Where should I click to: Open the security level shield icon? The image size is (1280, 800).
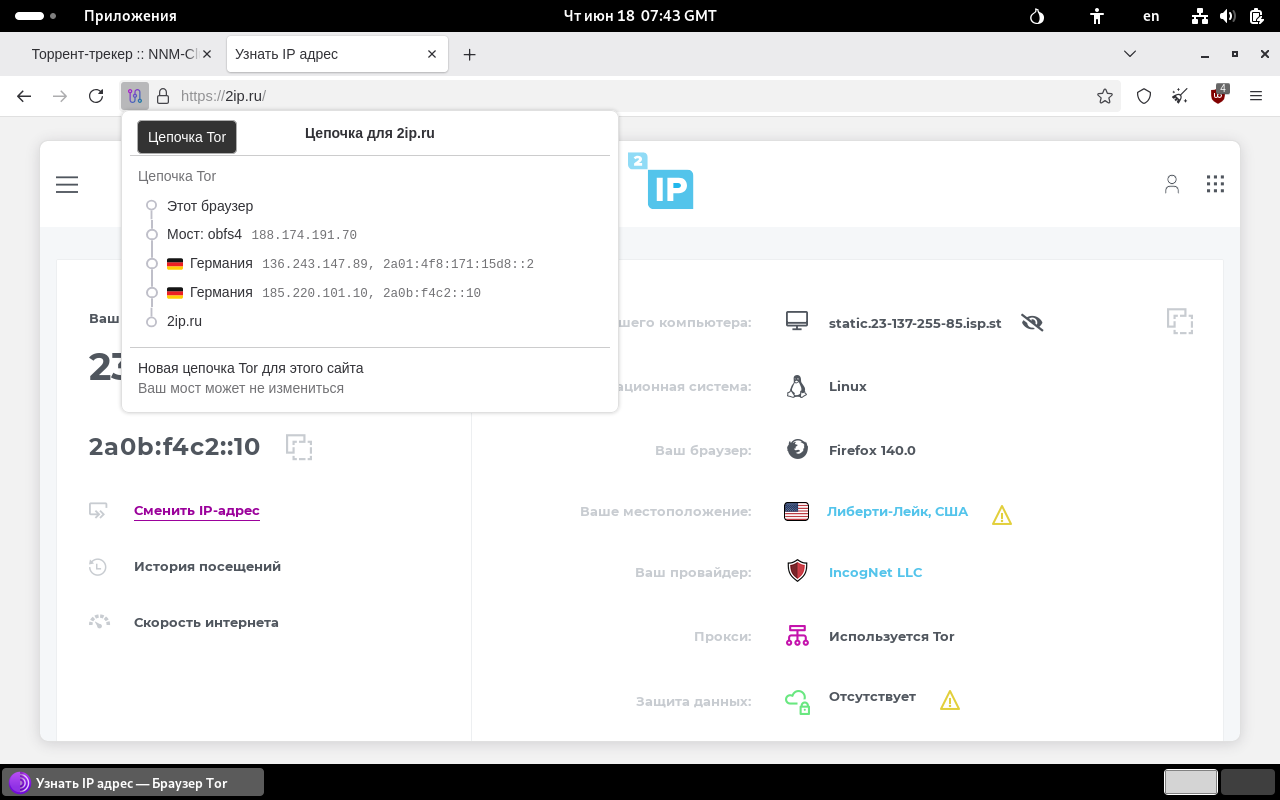[1144, 96]
